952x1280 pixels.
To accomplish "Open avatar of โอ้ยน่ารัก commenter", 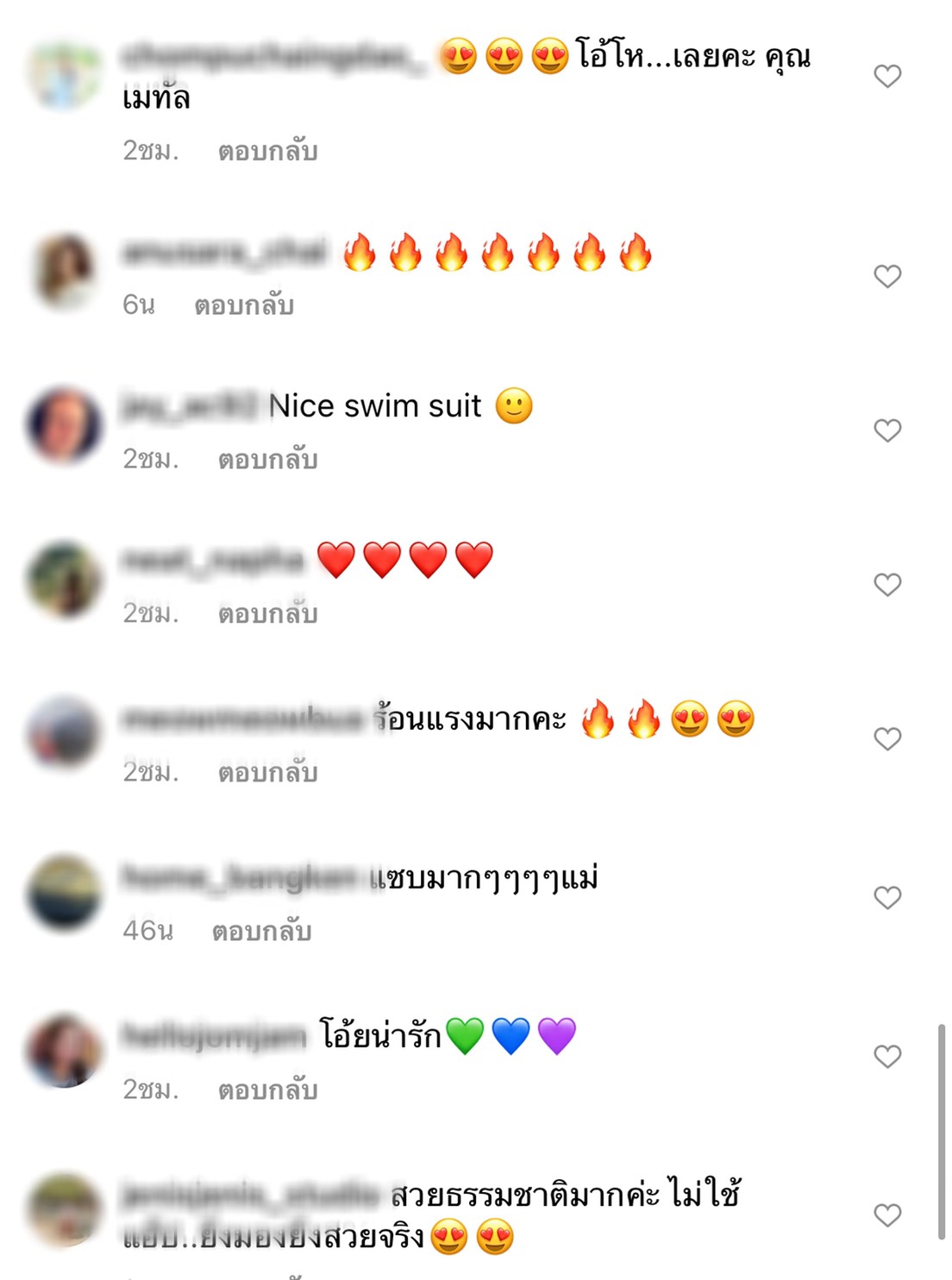I will pyautogui.click(x=64, y=1051).
